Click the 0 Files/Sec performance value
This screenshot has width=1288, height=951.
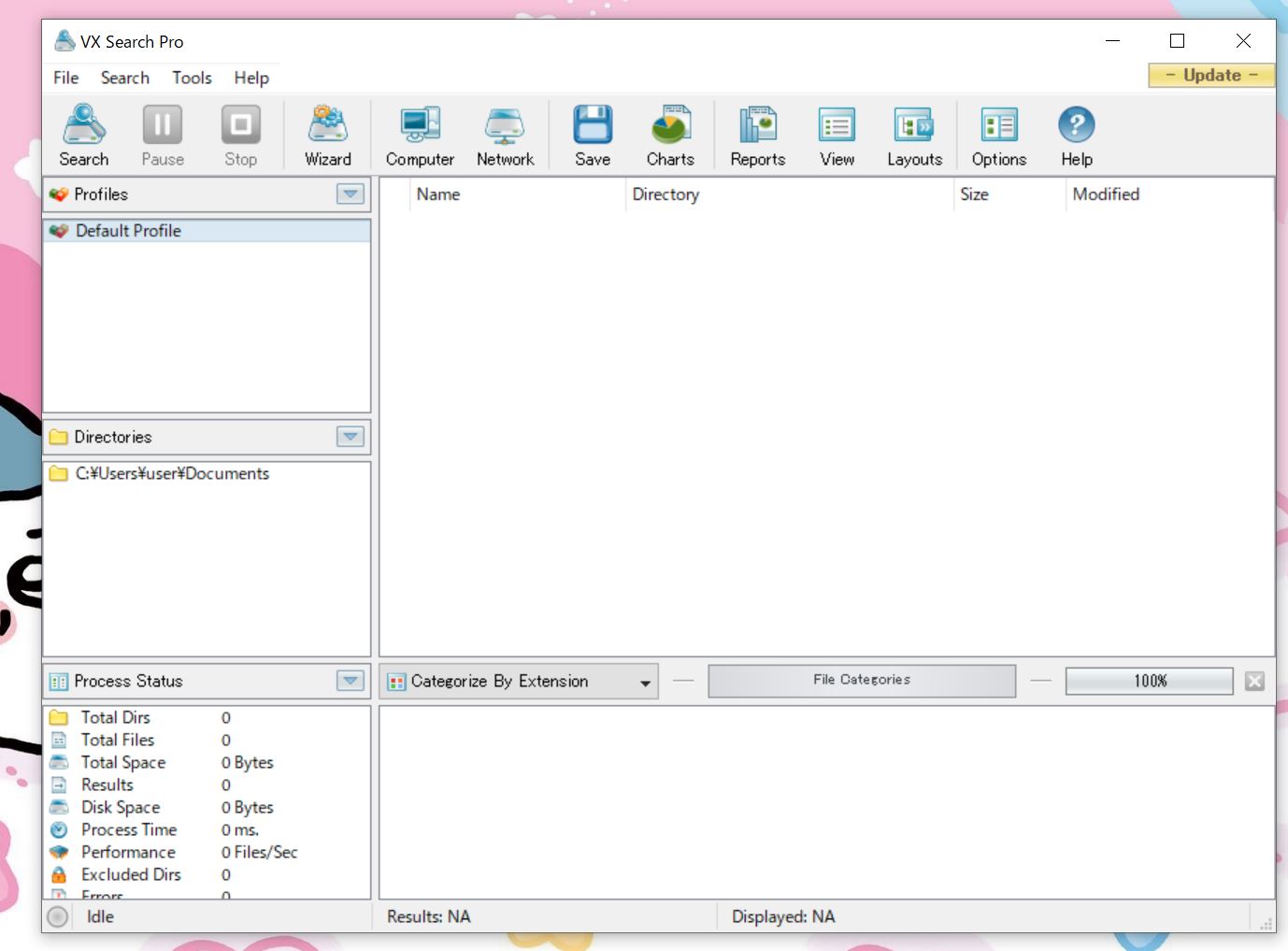click(260, 852)
